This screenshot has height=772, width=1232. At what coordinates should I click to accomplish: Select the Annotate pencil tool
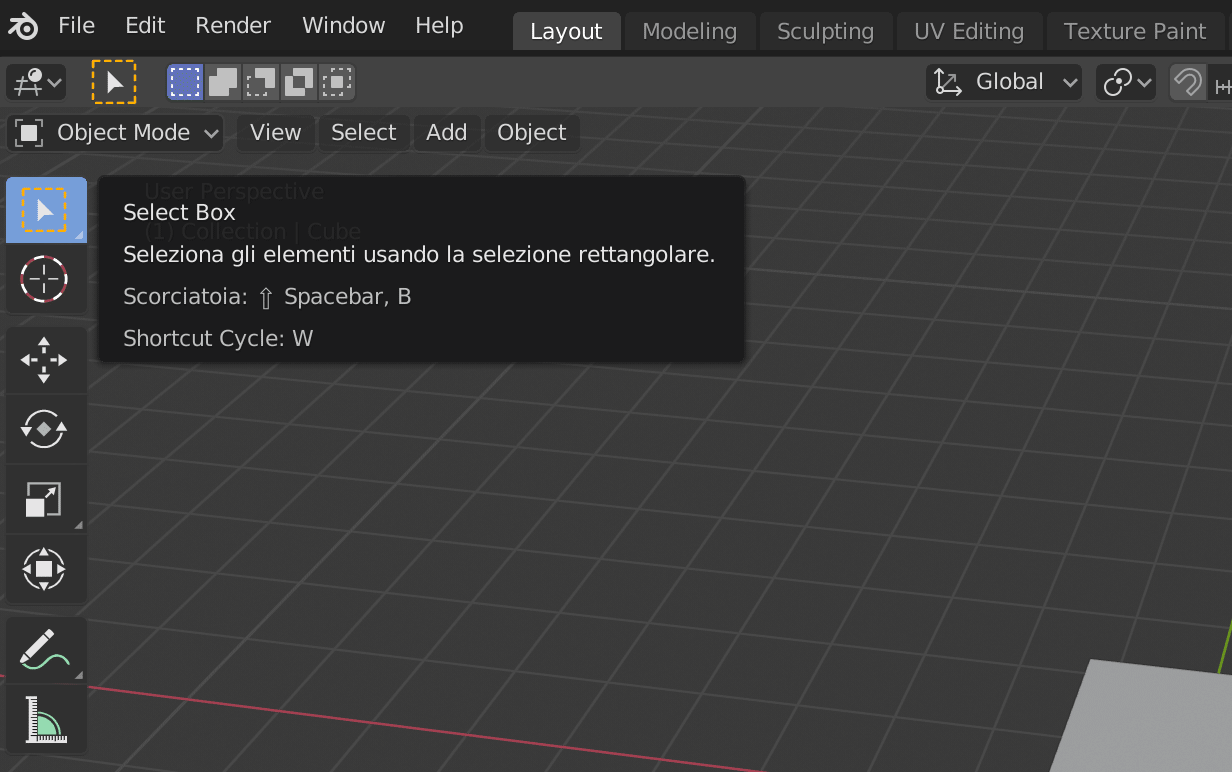pos(44,650)
